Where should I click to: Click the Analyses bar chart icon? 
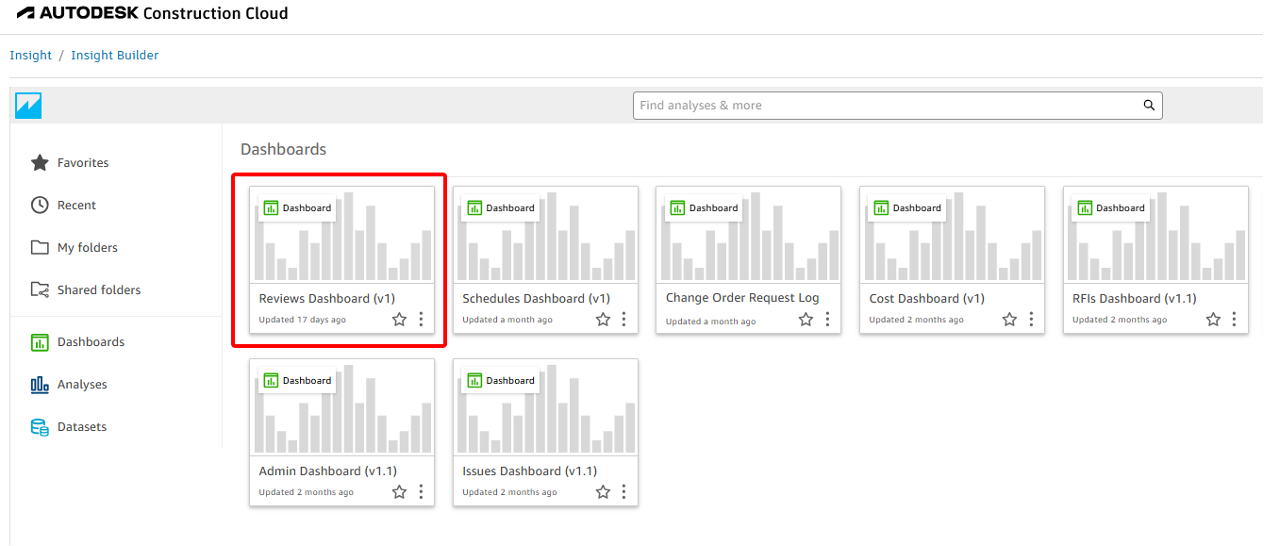(40, 384)
